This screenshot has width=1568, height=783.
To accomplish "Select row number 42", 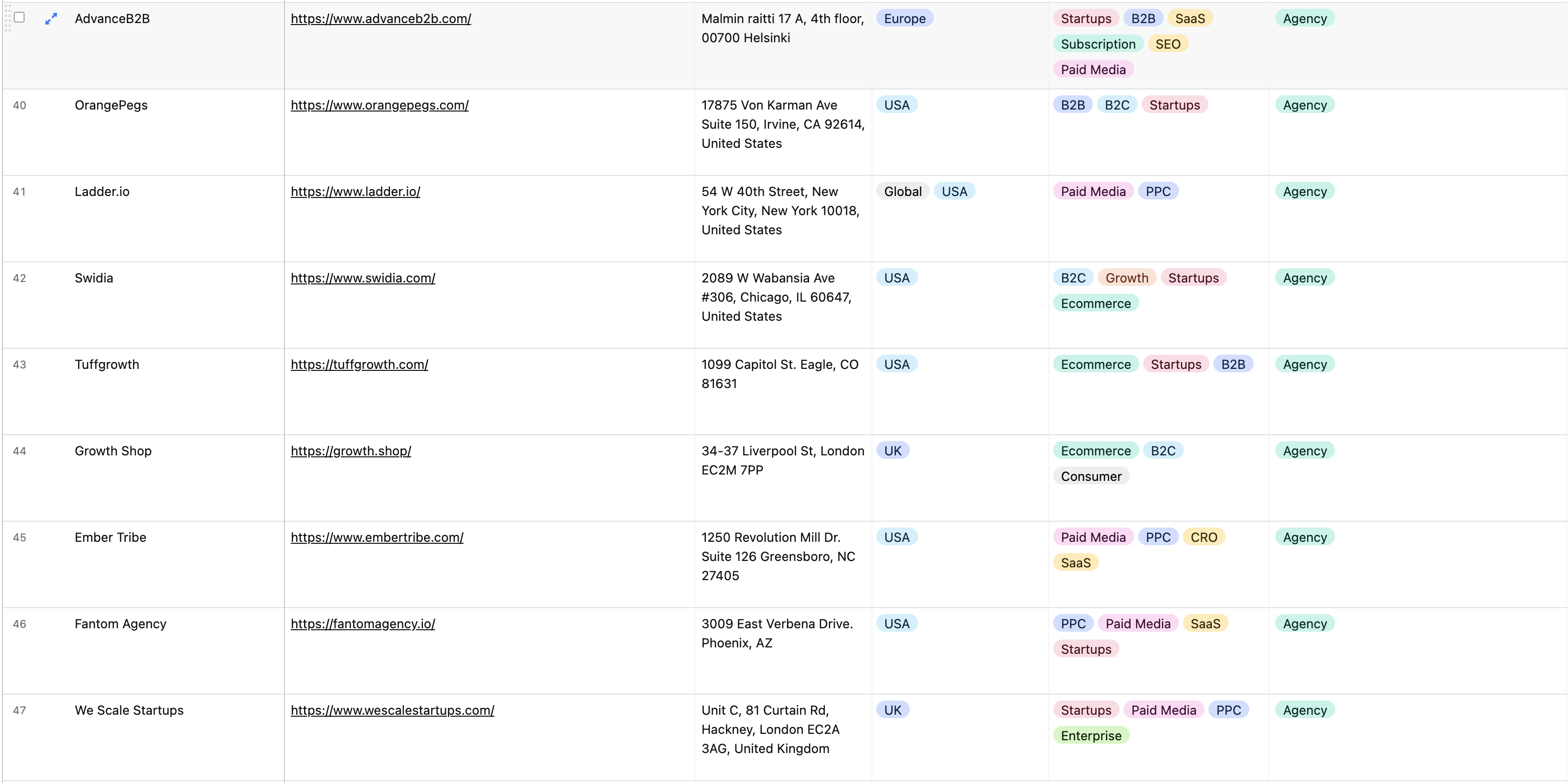I will coord(20,278).
